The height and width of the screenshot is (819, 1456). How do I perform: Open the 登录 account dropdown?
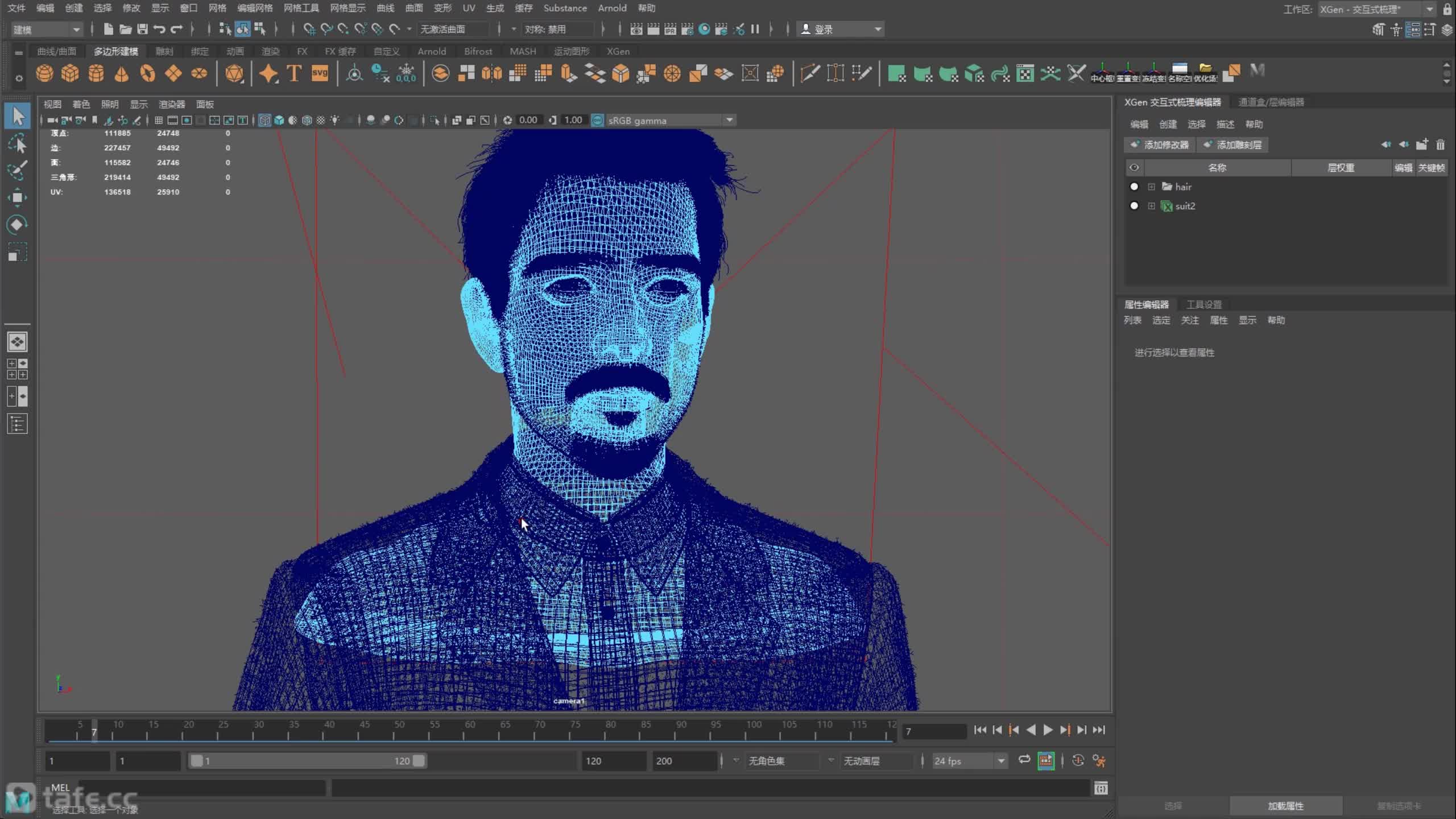coord(841,30)
